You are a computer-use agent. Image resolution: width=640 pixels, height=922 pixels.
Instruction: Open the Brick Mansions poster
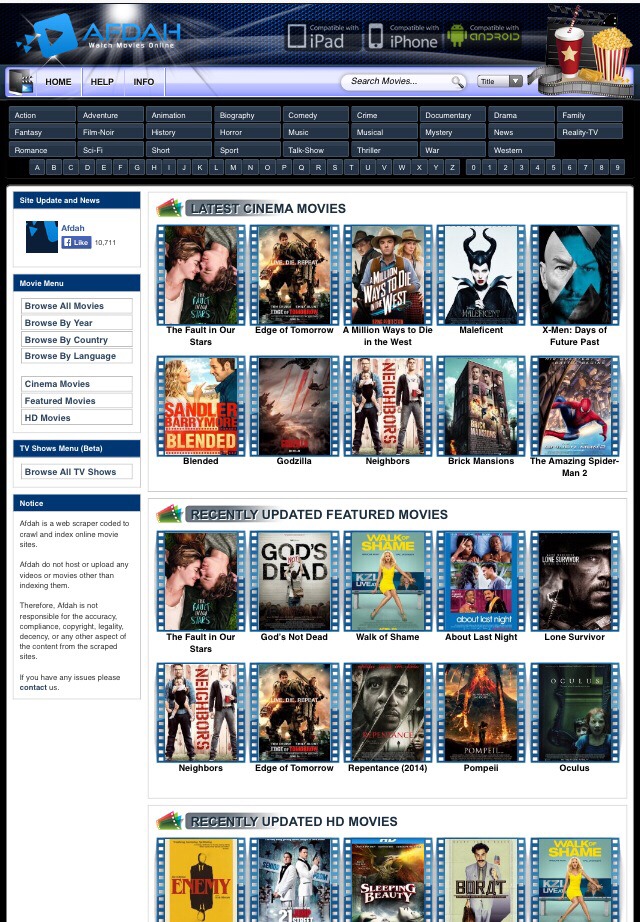point(481,406)
